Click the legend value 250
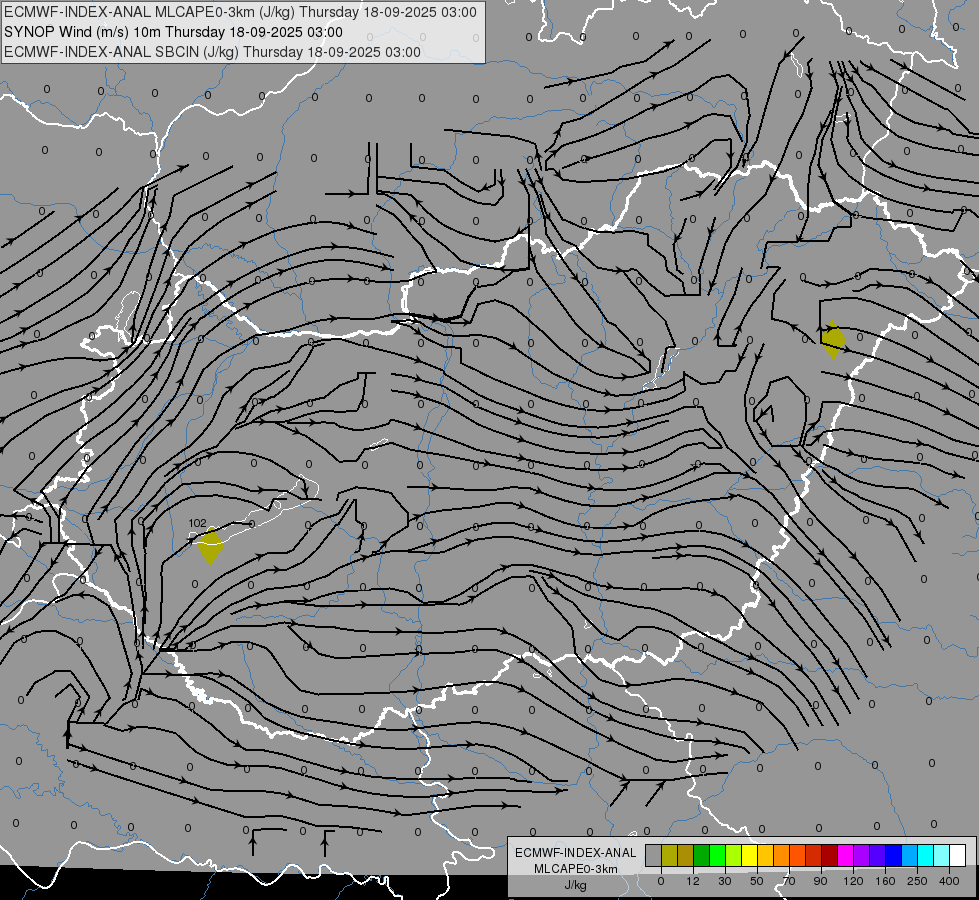Screen dimensions: 979x900 point(917,881)
